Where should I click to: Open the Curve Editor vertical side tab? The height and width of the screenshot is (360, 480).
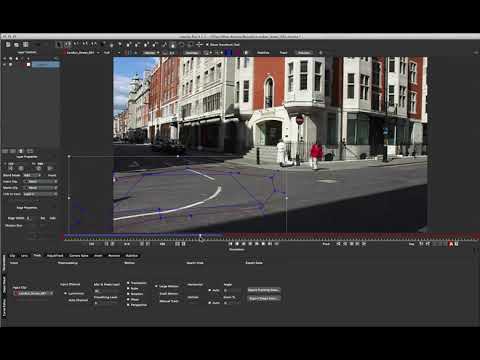(x=4, y=308)
